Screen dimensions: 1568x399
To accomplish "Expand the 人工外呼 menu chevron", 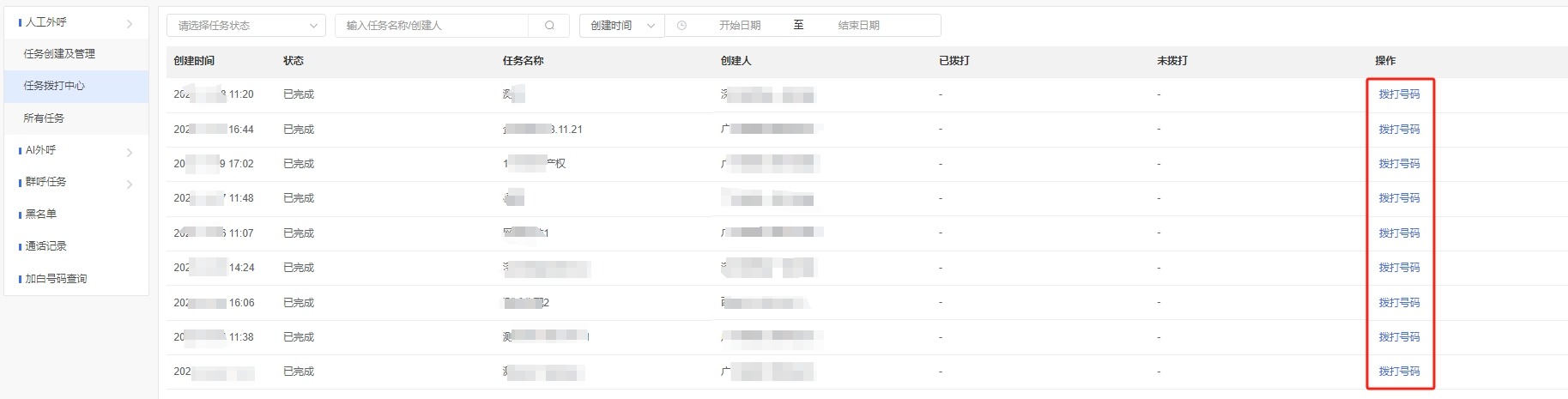I will pyautogui.click(x=130, y=24).
